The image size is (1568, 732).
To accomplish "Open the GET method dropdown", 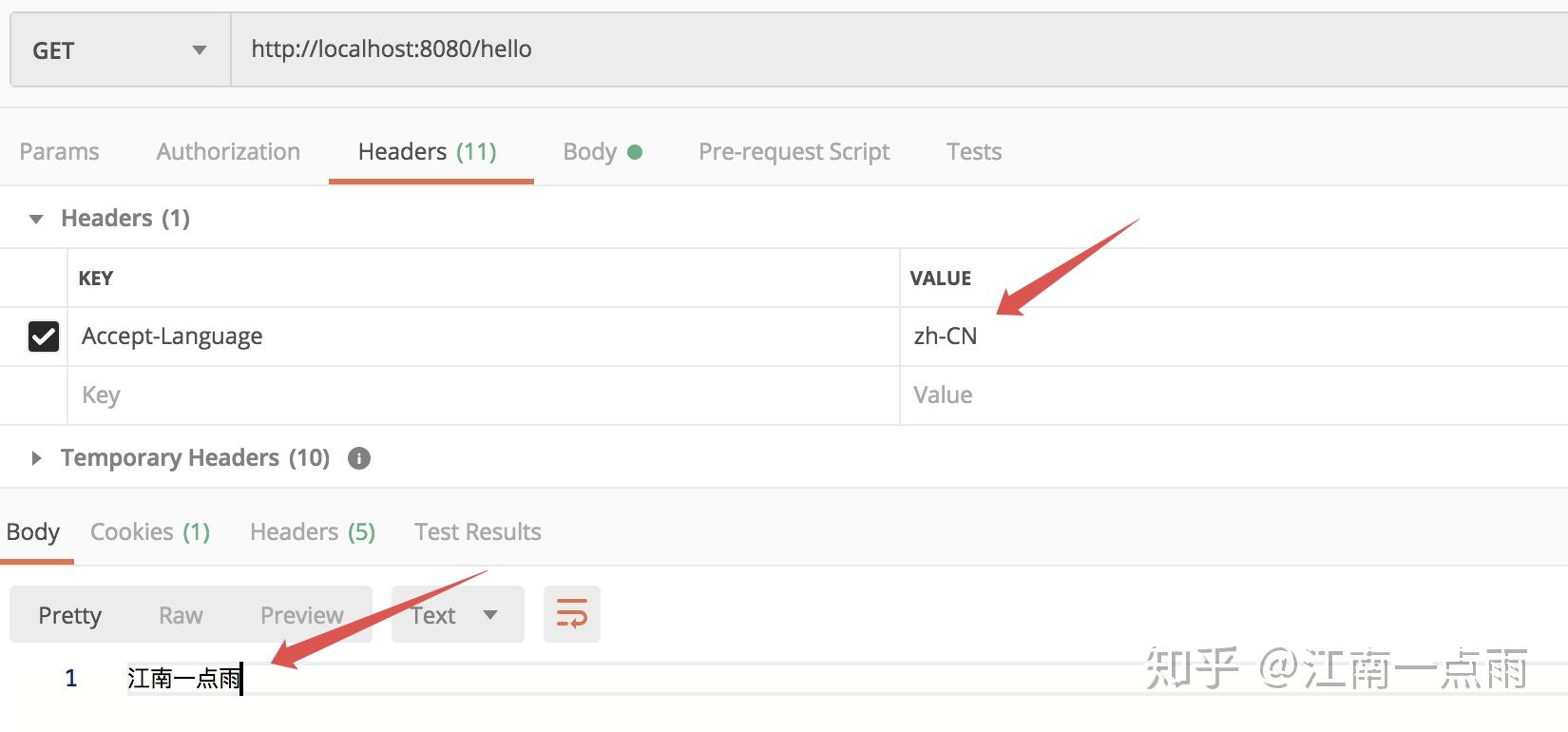I will click(120, 50).
